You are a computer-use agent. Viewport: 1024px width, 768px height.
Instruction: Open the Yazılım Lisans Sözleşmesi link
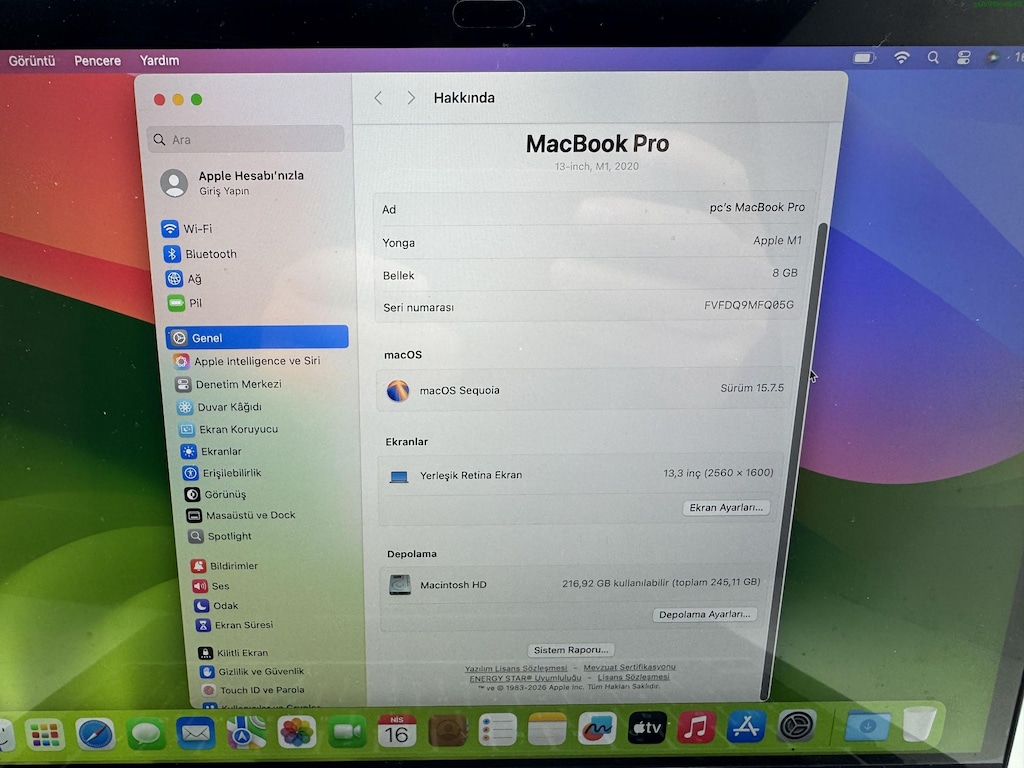point(516,669)
